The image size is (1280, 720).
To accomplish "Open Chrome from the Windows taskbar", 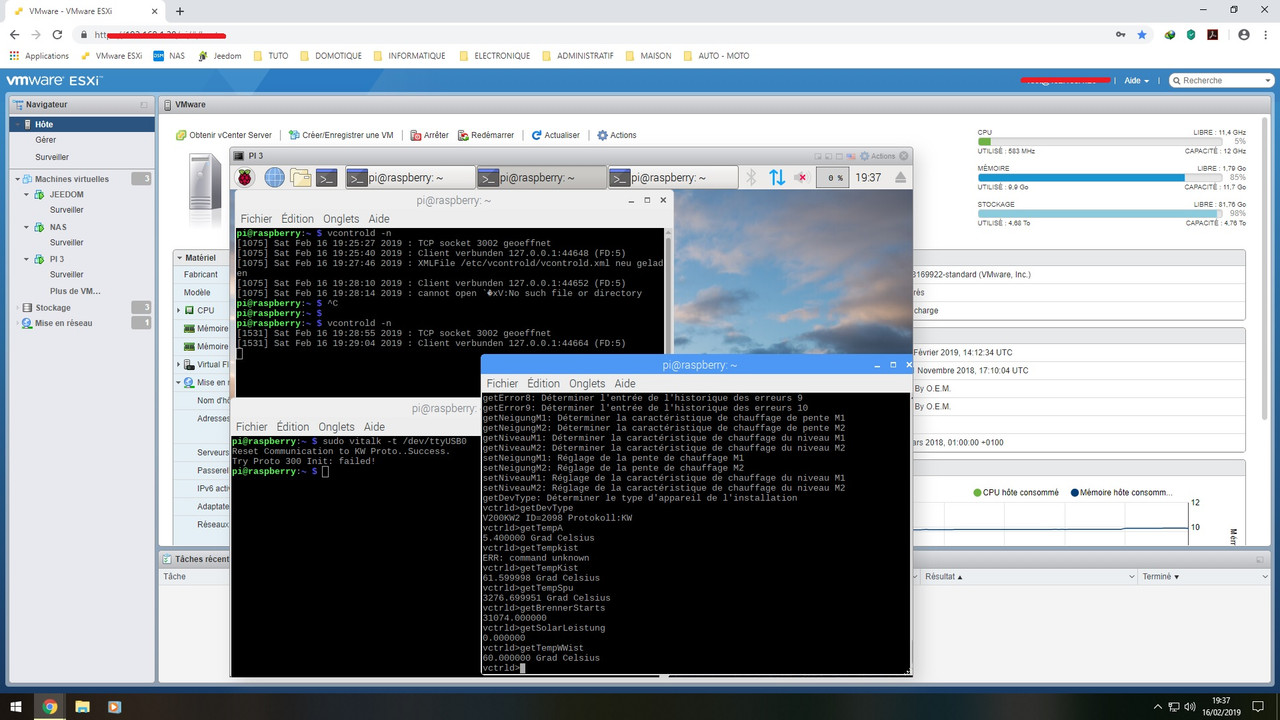I will (x=50, y=707).
